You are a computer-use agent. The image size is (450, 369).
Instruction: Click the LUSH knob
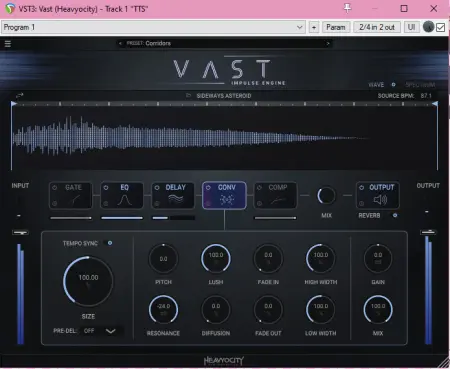click(x=216, y=259)
